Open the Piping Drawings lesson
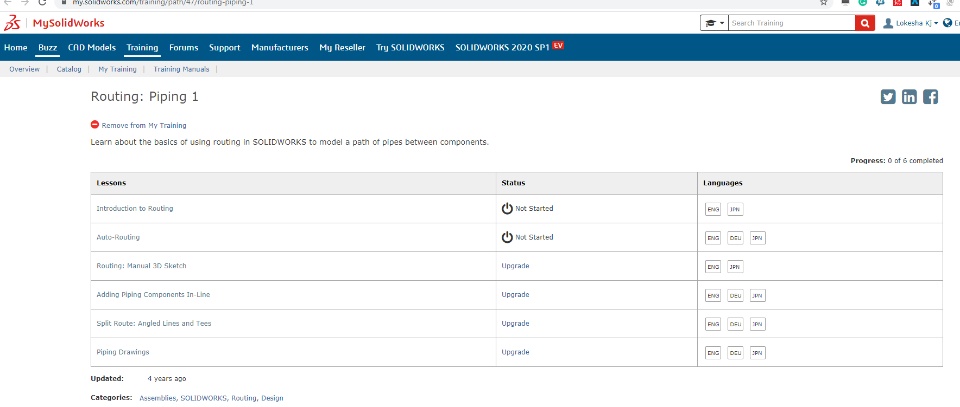Image resolution: width=960 pixels, height=407 pixels. [x=122, y=353]
